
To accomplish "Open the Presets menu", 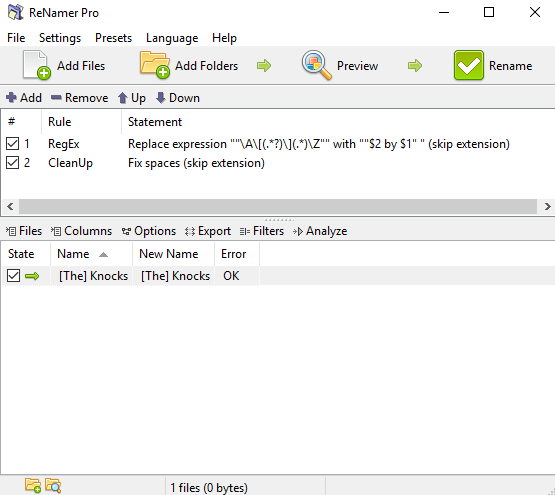I will pos(113,38).
